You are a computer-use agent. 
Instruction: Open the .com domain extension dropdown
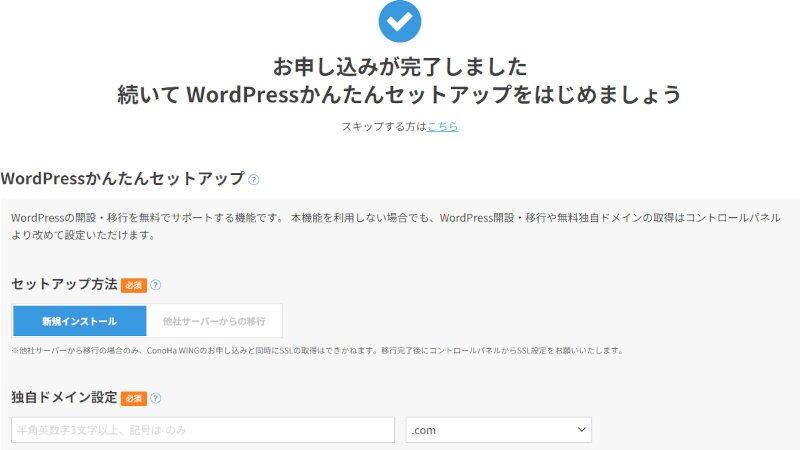[498, 430]
